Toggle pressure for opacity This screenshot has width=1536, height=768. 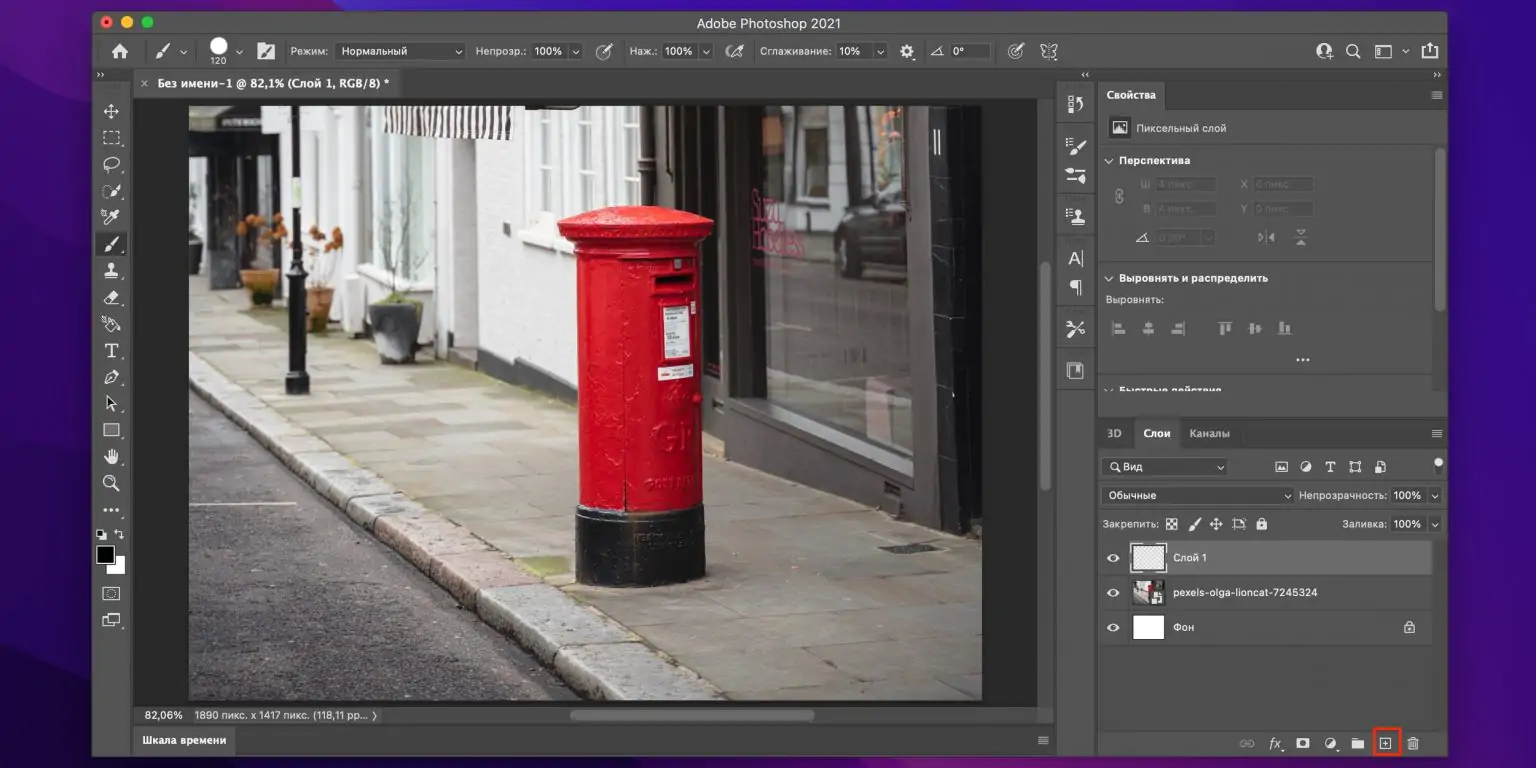pos(604,51)
